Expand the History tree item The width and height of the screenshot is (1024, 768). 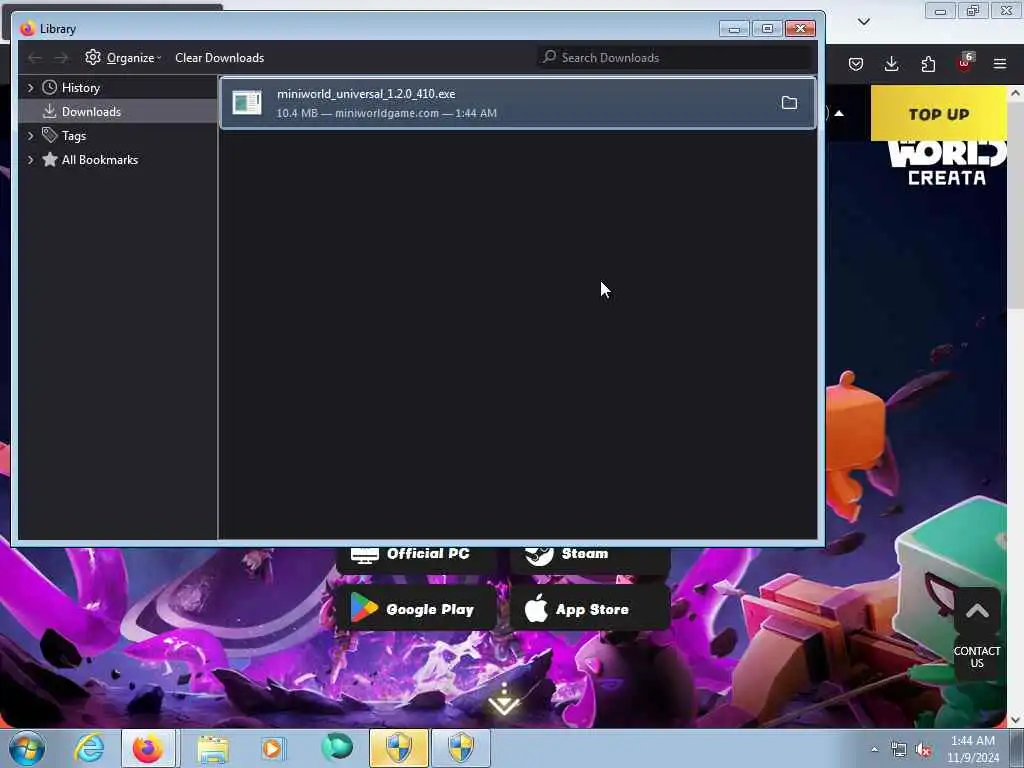(30, 88)
